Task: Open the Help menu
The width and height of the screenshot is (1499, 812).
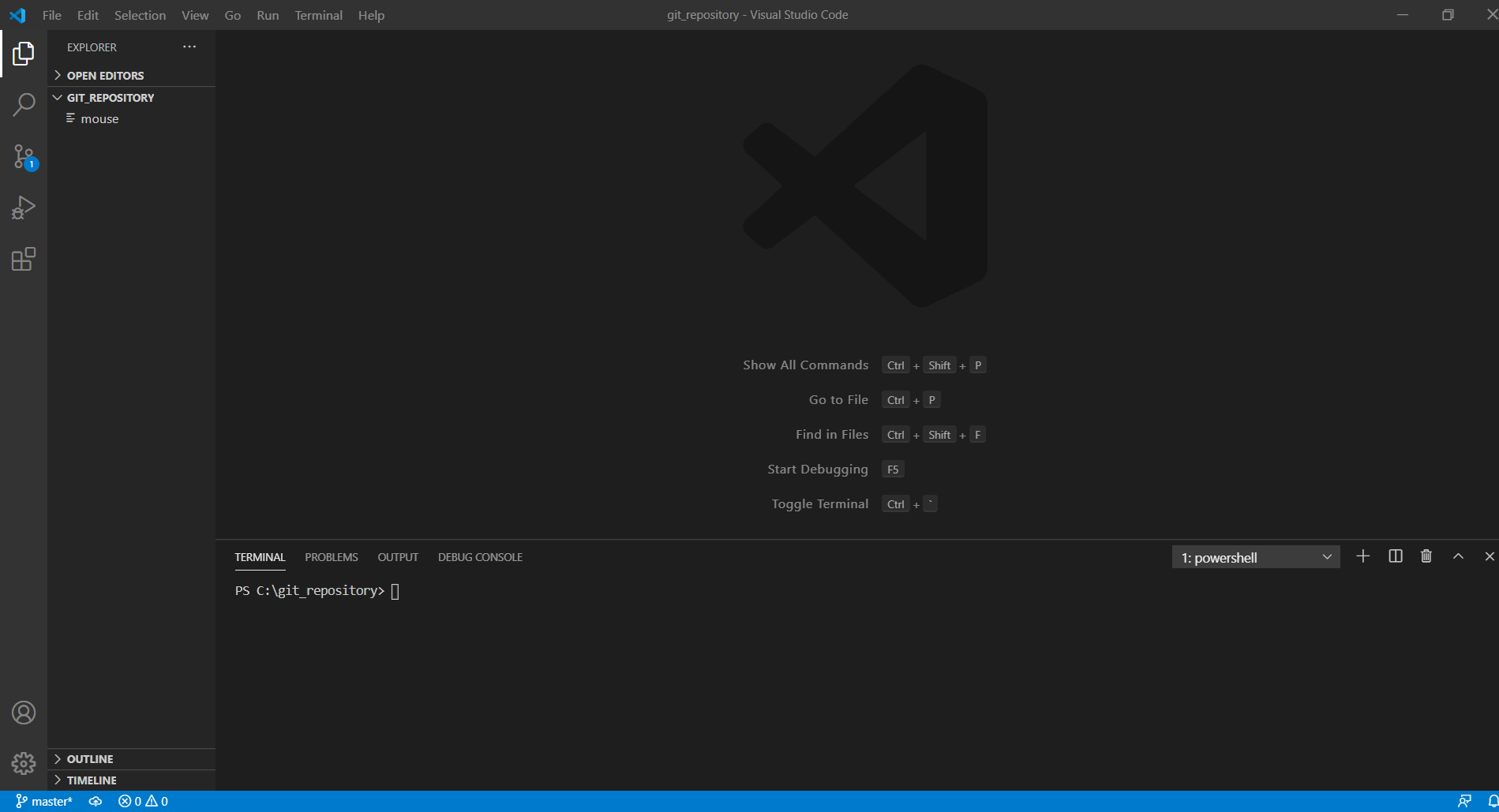Action: pyautogui.click(x=371, y=15)
